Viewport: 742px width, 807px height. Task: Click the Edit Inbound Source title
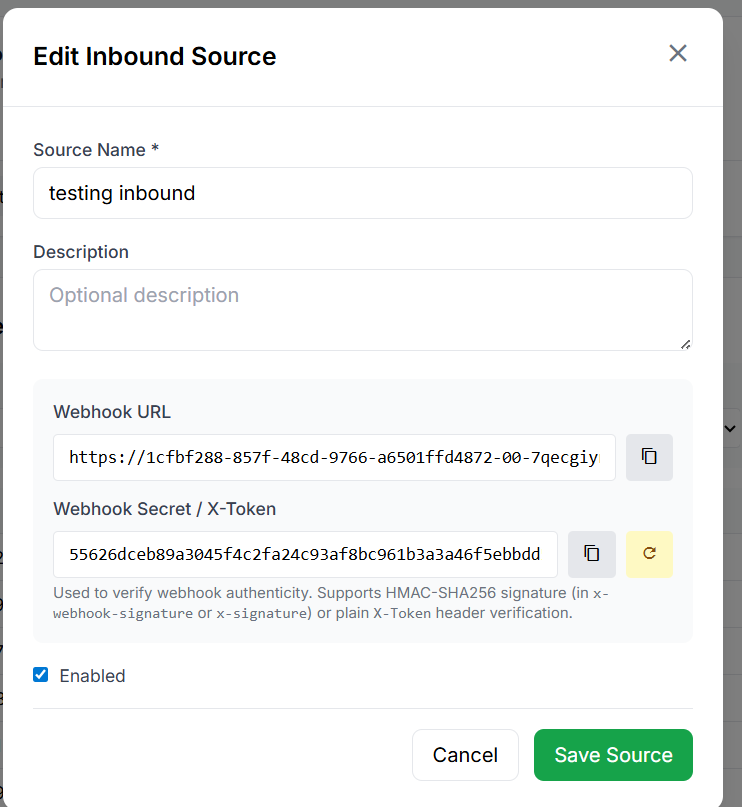[x=155, y=56]
